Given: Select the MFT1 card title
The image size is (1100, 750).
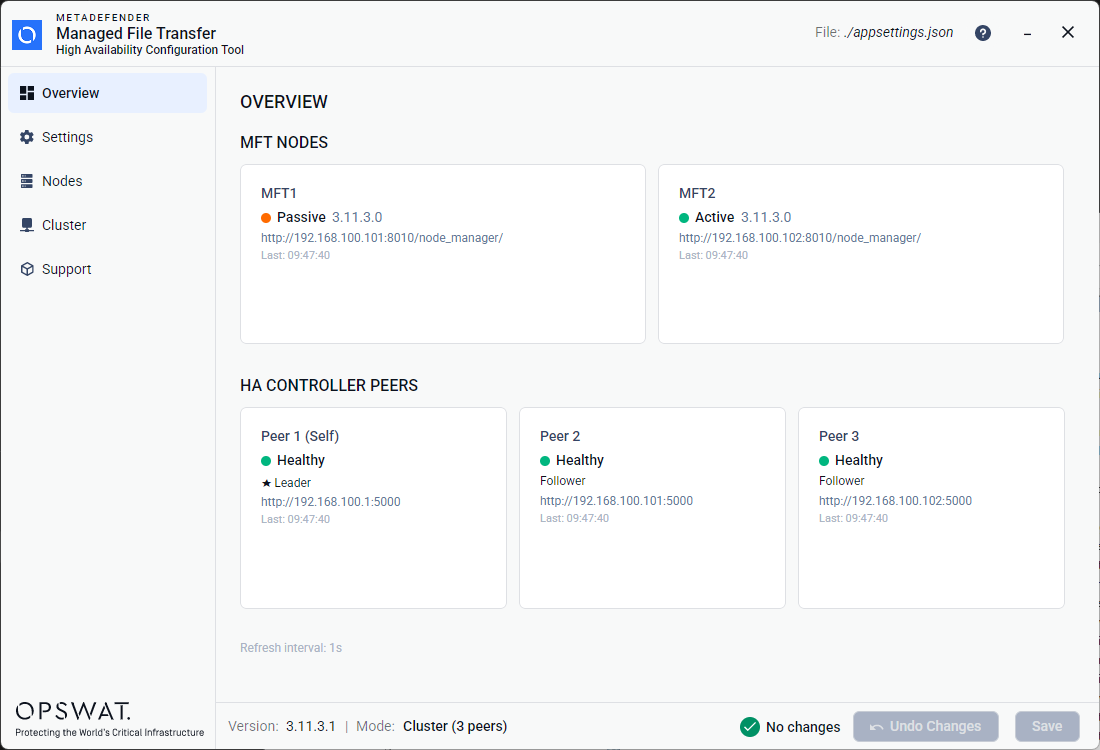Looking at the screenshot, I should [x=279, y=193].
